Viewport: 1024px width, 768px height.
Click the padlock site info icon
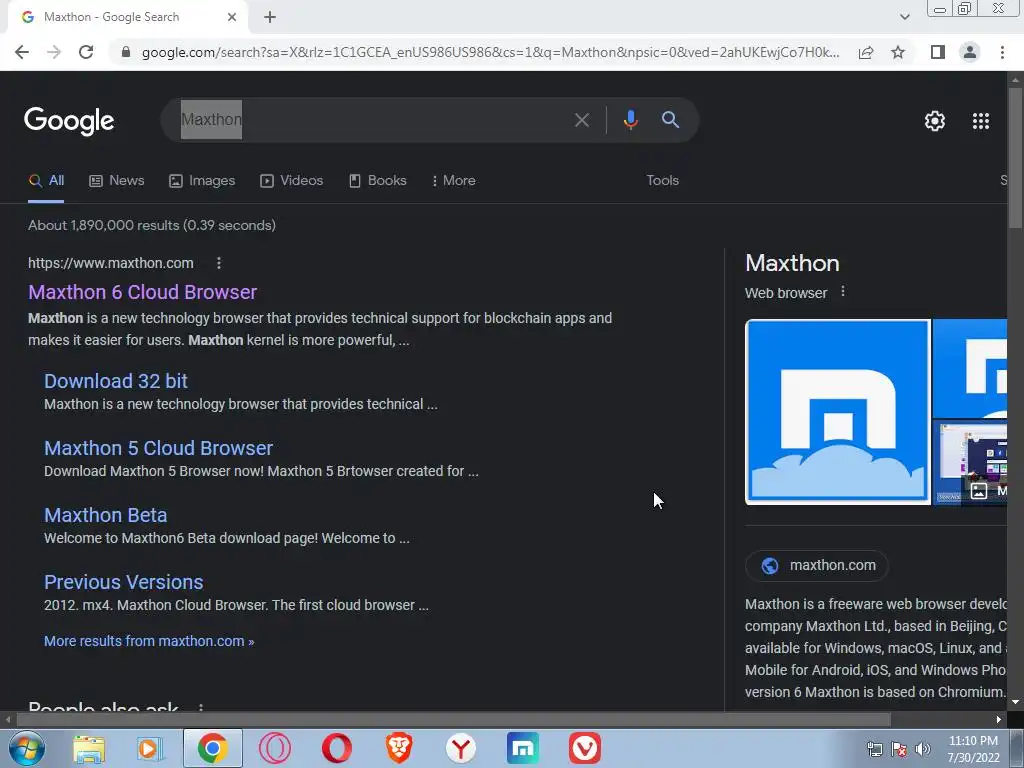pos(126,52)
